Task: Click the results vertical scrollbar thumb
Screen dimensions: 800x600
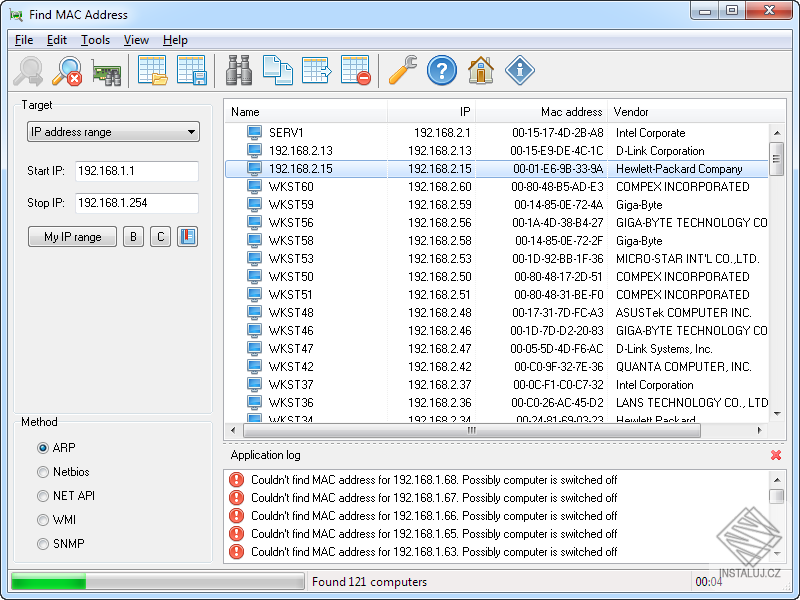Action: [x=776, y=159]
